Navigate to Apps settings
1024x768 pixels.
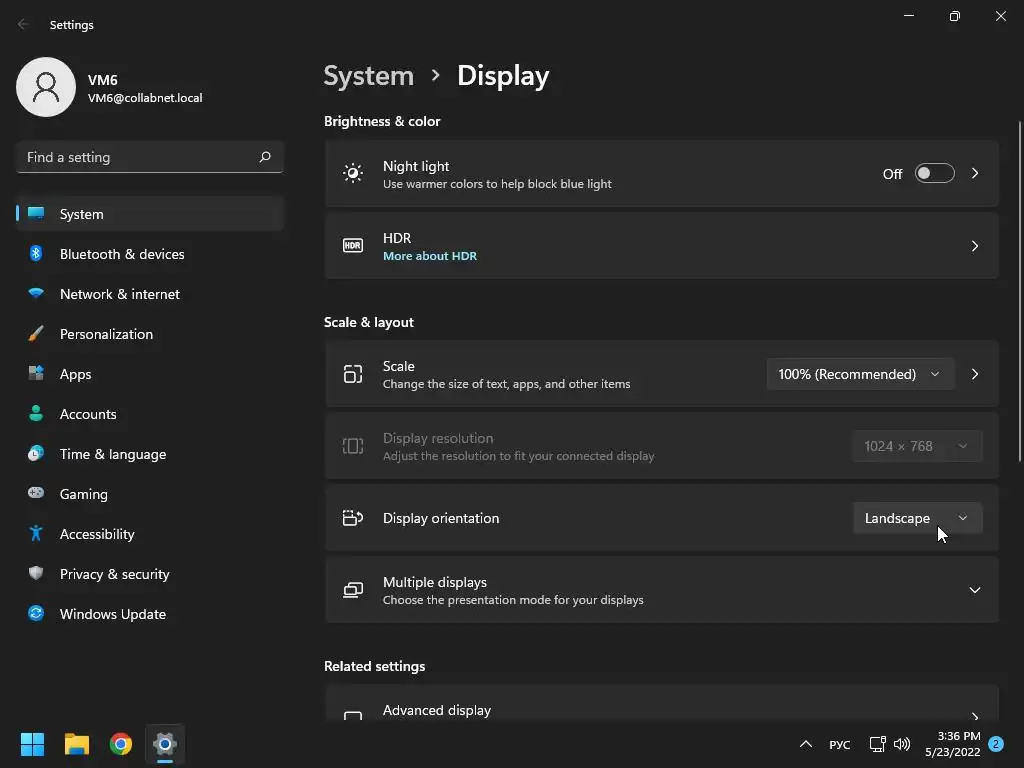tap(150, 374)
